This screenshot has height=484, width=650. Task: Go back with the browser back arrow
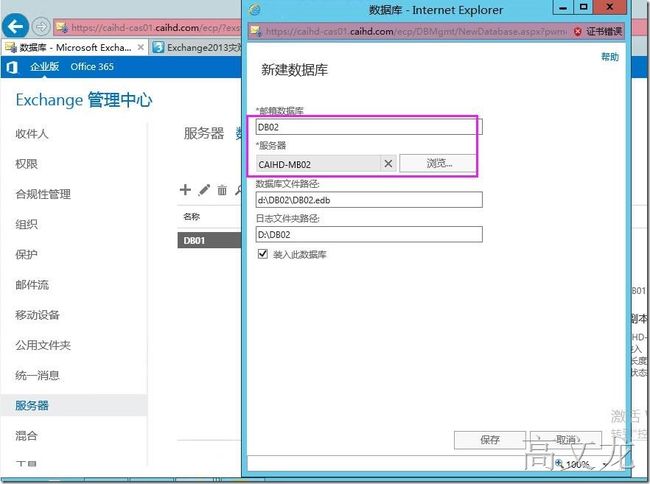tap(15, 27)
